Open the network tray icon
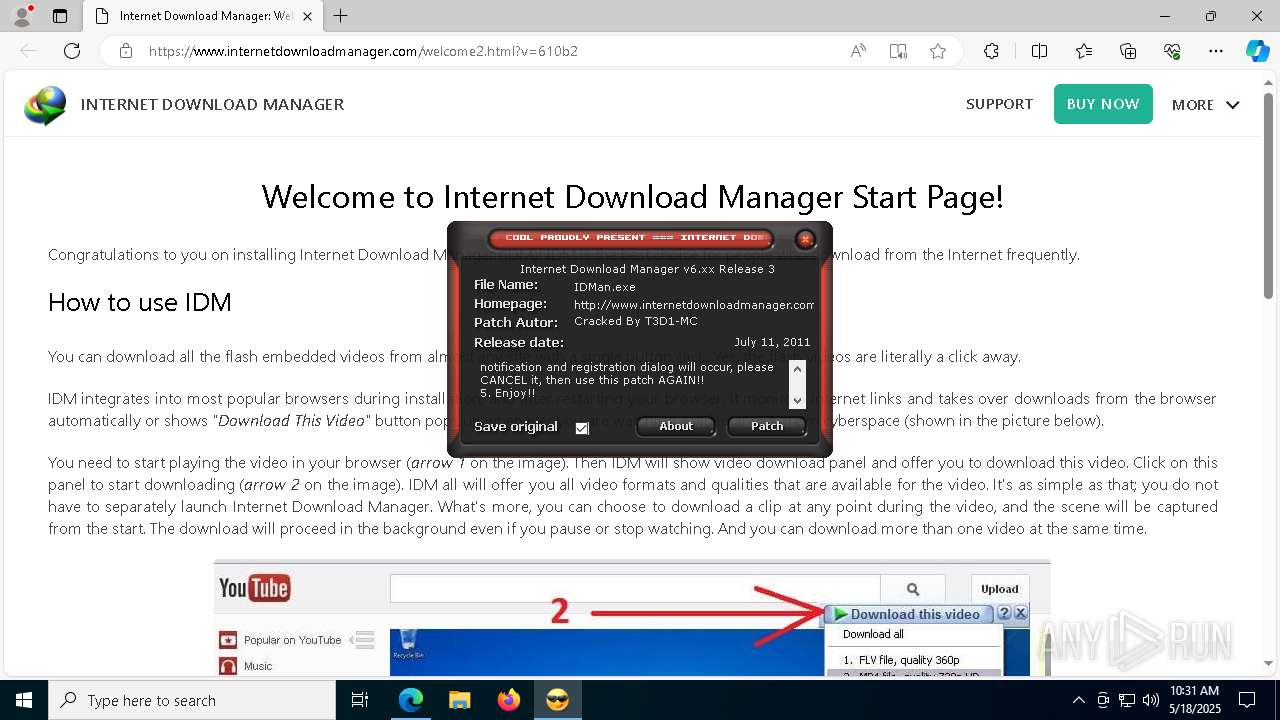This screenshot has width=1280, height=720. (x=1127, y=700)
